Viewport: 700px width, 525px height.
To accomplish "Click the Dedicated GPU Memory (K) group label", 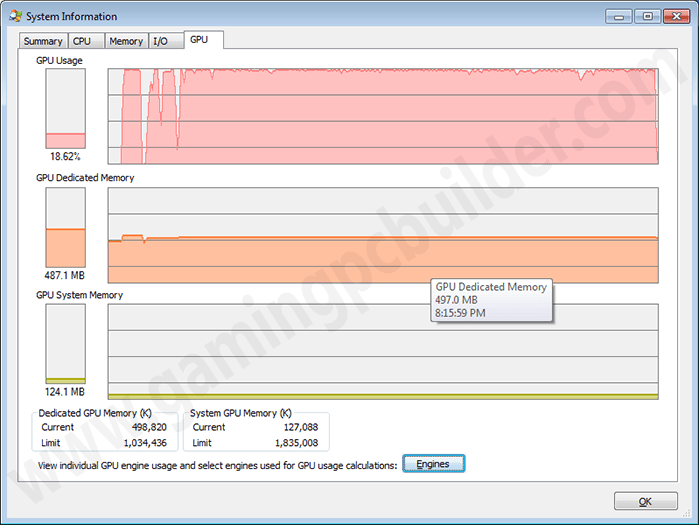I will [x=95, y=413].
